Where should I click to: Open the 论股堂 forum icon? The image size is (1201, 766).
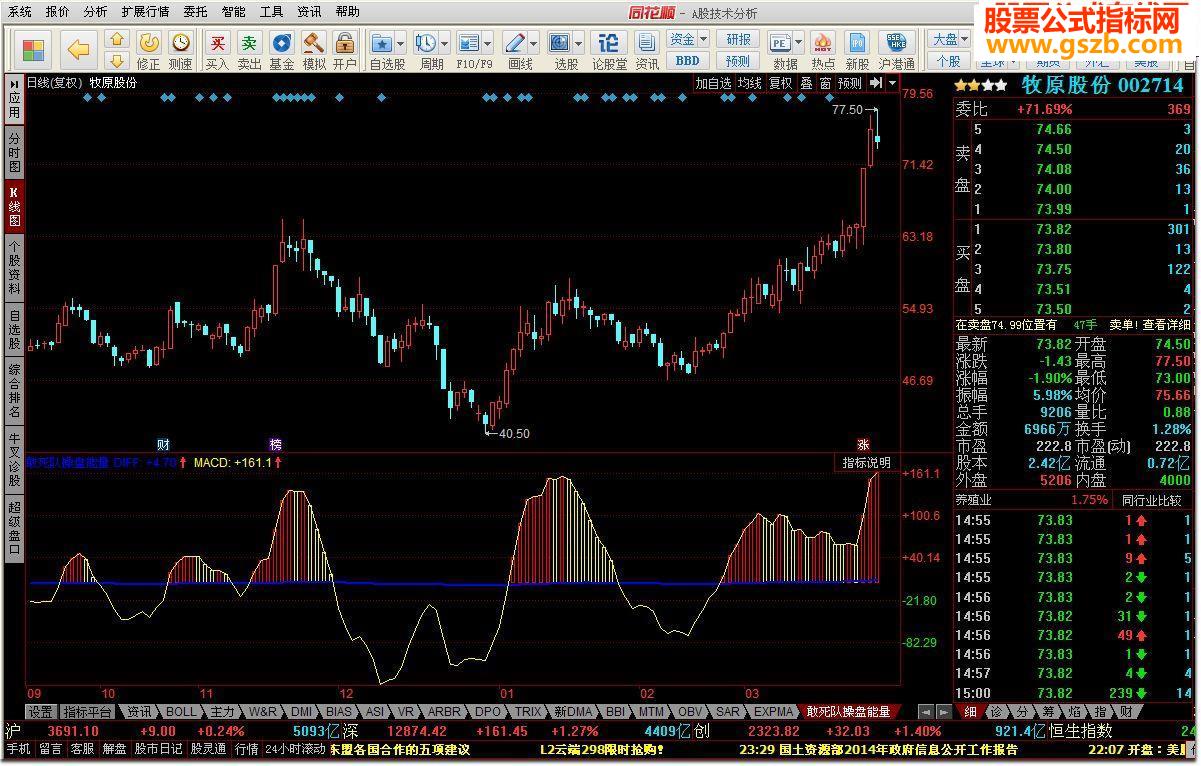(x=609, y=50)
